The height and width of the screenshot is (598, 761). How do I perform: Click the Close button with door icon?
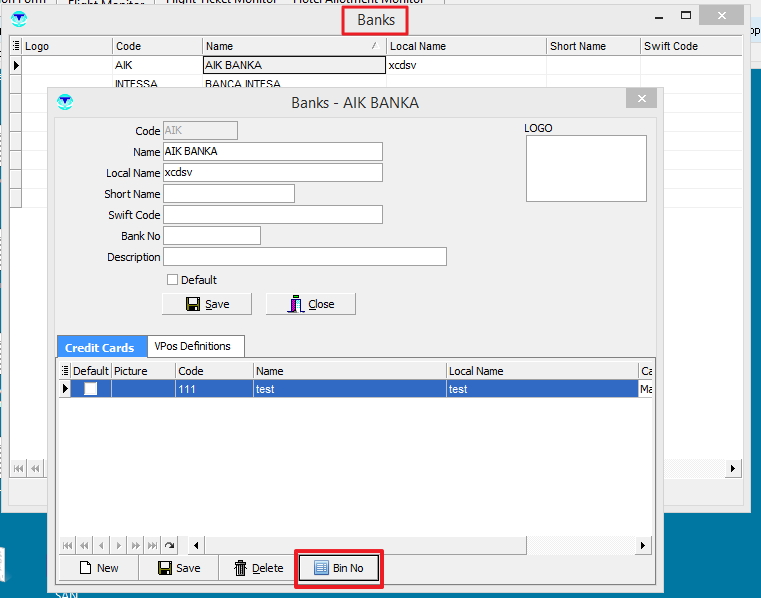[x=310, y=304]
